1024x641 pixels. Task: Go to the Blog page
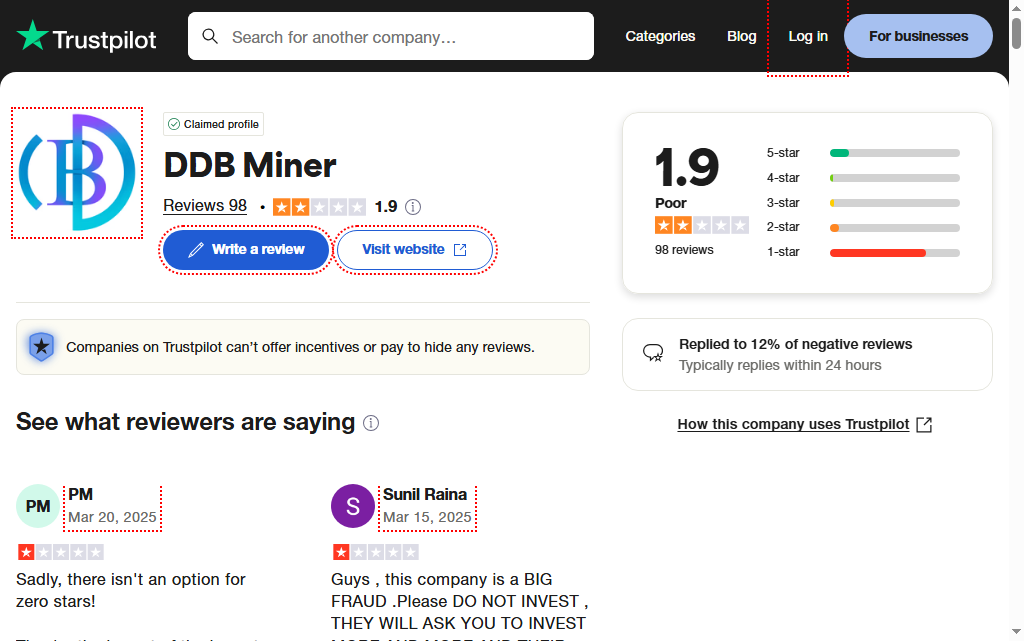742,37
